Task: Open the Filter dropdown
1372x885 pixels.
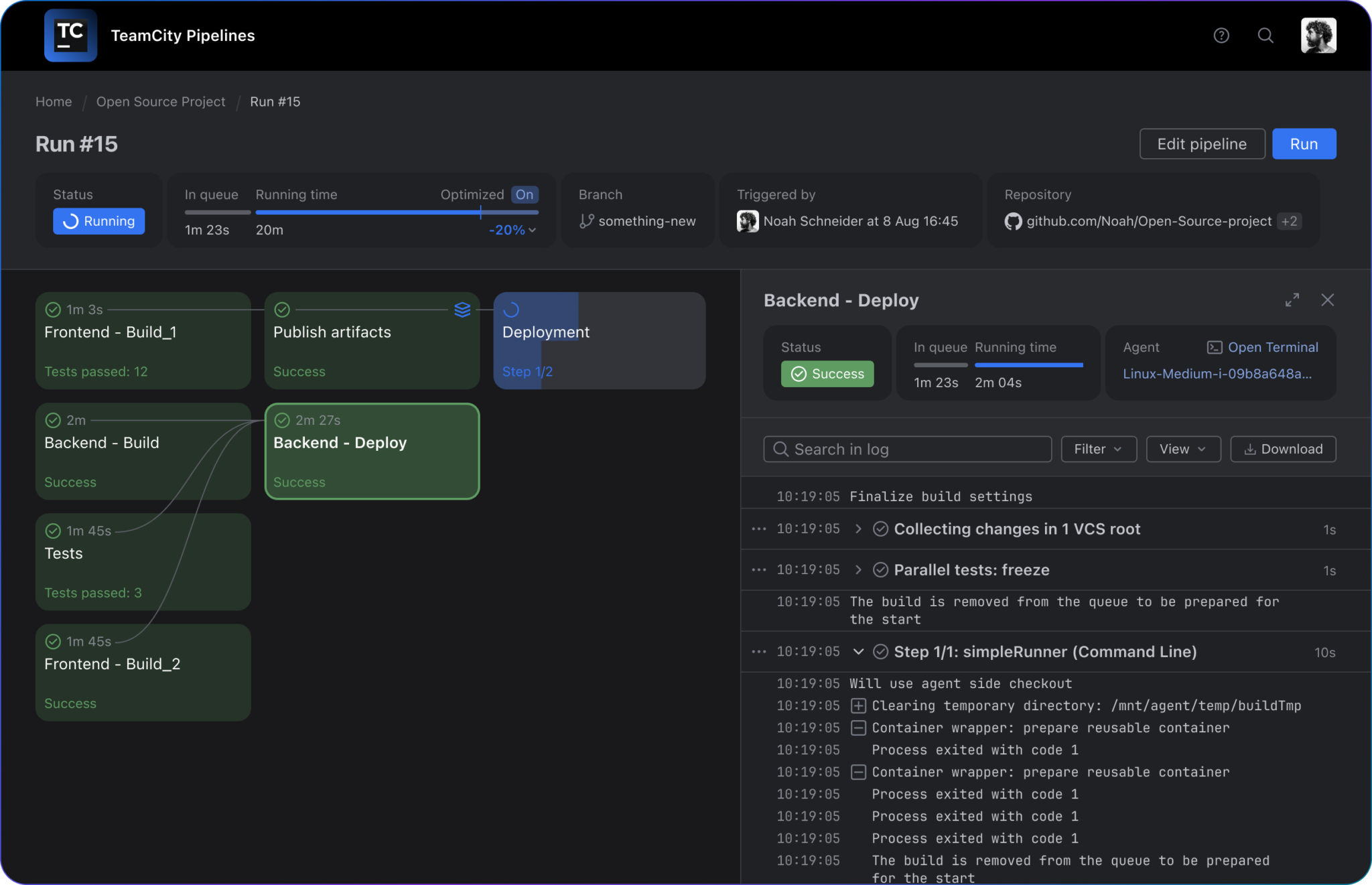Action: 1098,449
